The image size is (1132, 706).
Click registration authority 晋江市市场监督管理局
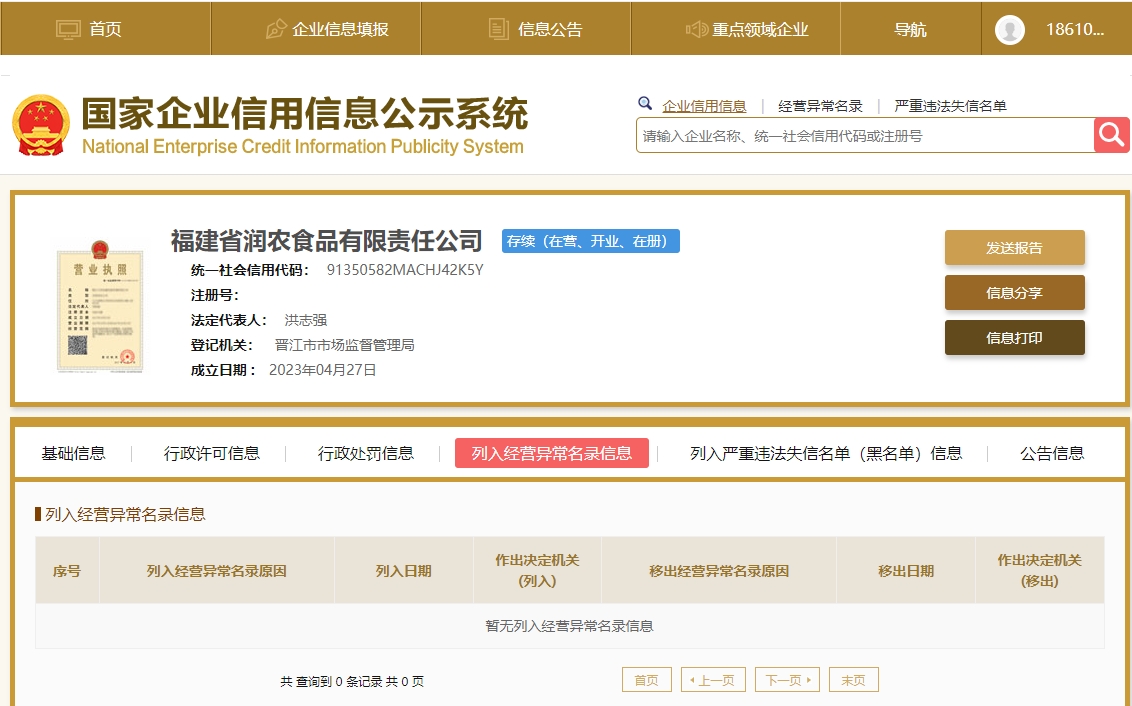[344, 345]
